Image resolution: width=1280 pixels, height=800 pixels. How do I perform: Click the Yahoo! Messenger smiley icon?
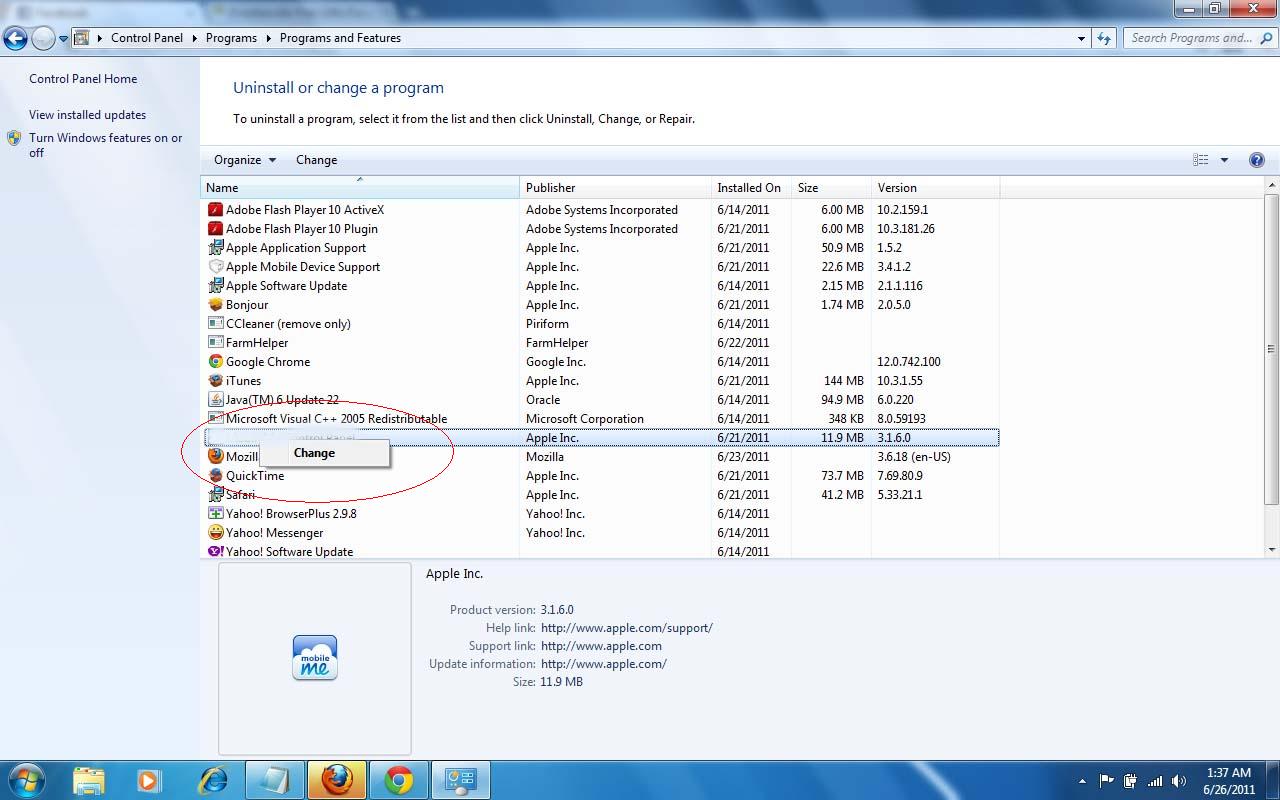coord(215,533)
